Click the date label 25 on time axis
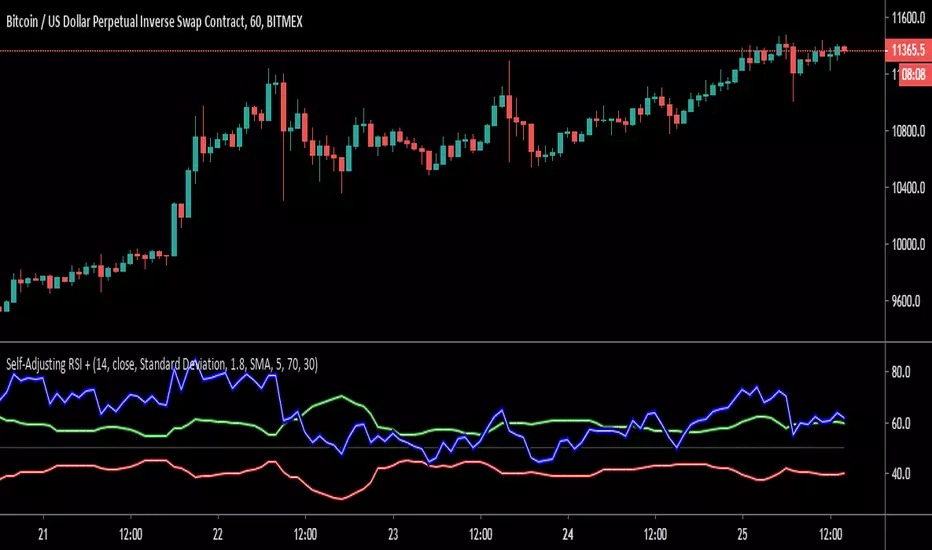 (x=742, y=534)
